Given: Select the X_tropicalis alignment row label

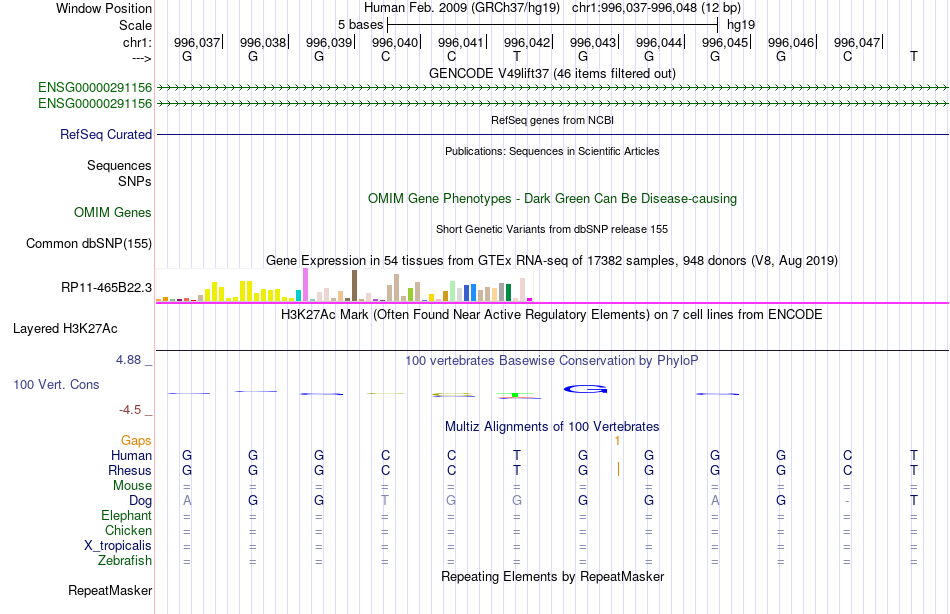Looking at the screenshot, I should (x=118, y=546).
